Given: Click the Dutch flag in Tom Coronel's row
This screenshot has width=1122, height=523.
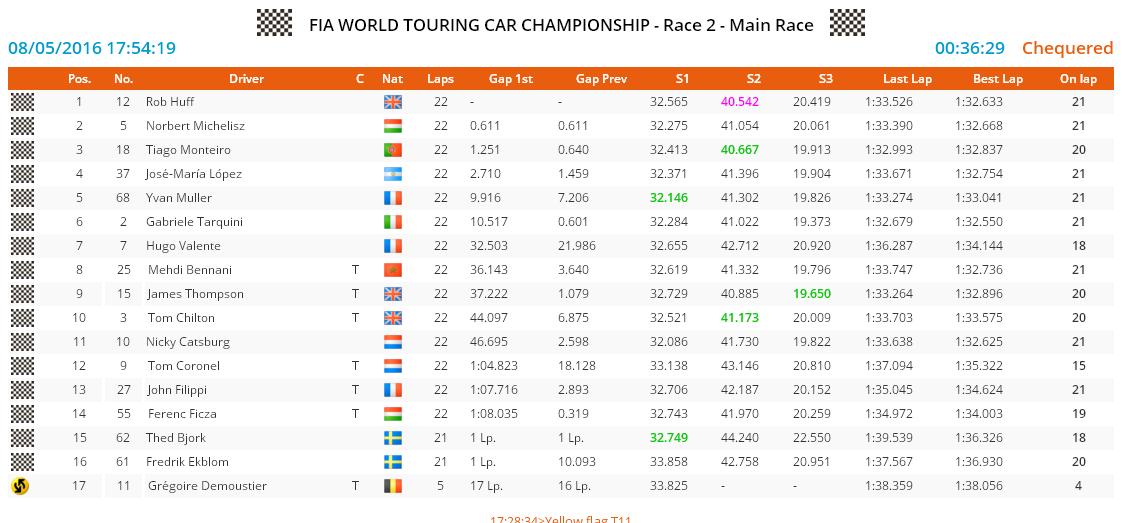Looking at the screenshot, I should [x=393, y=366].
